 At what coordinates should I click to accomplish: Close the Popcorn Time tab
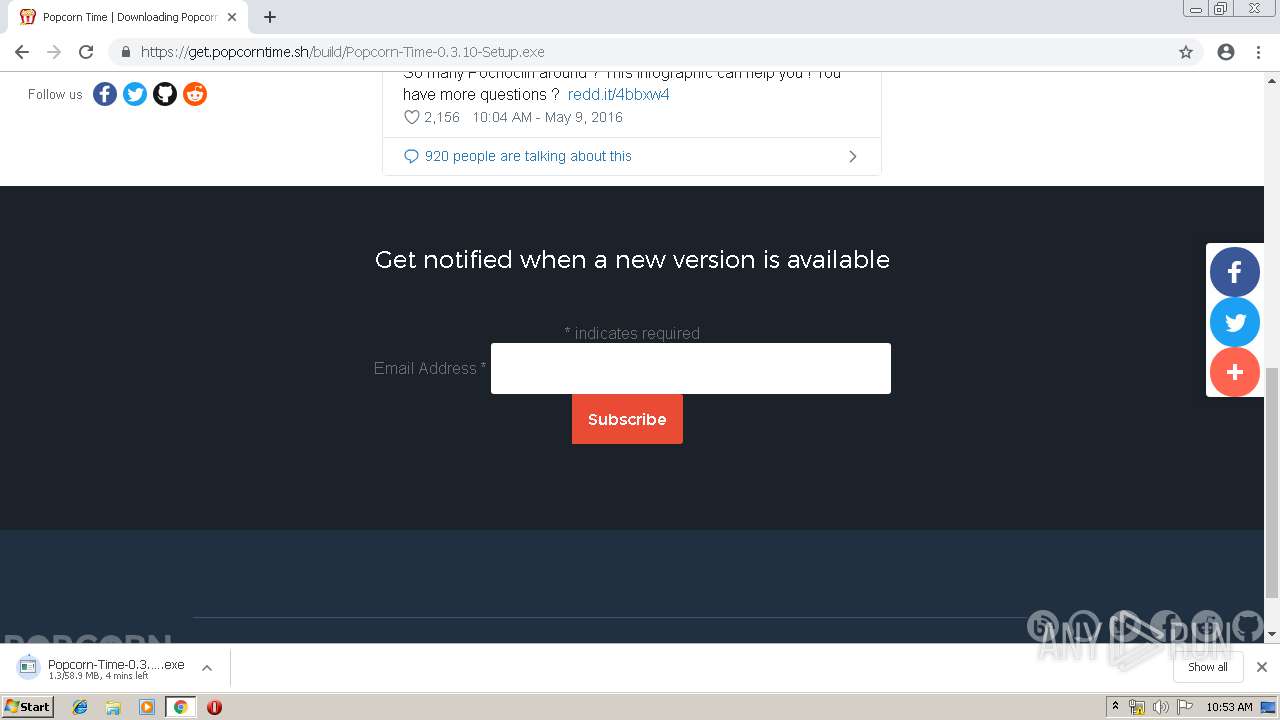click(232, 17)
